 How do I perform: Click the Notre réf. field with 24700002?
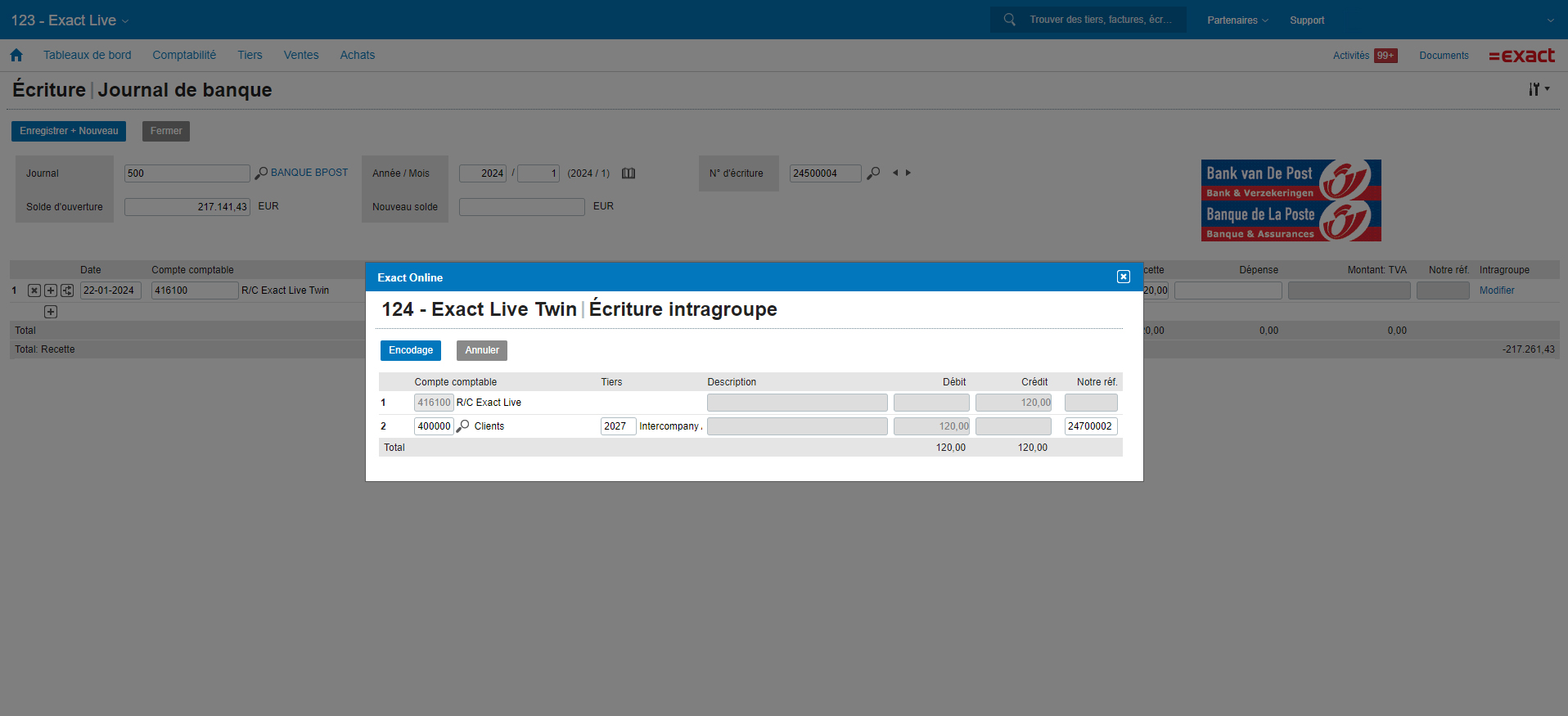1091,426
